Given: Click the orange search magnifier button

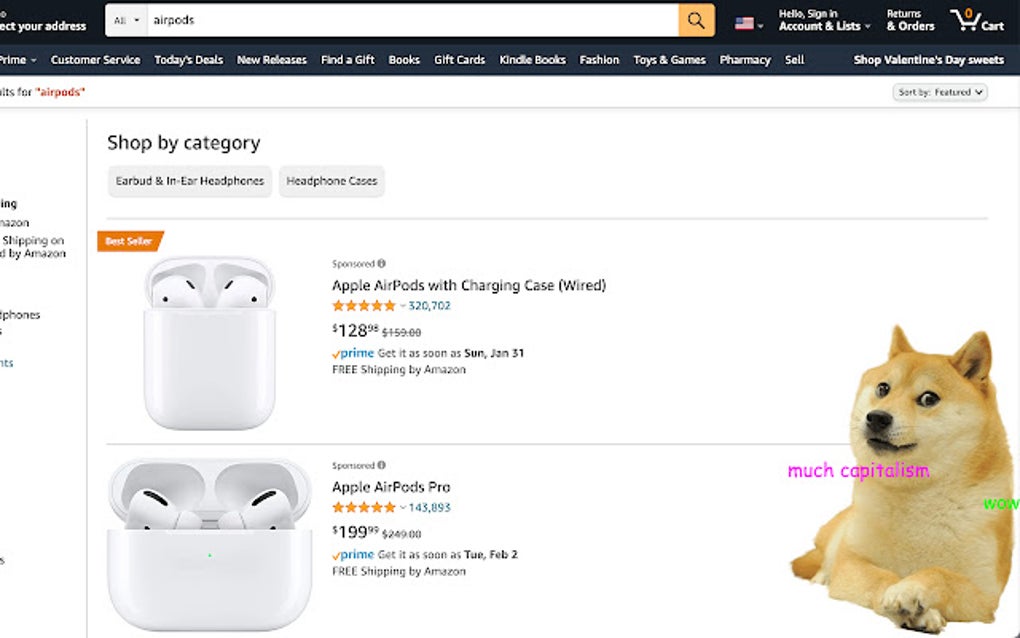Looking at the screenshot, I should click(x=696, y=20).
